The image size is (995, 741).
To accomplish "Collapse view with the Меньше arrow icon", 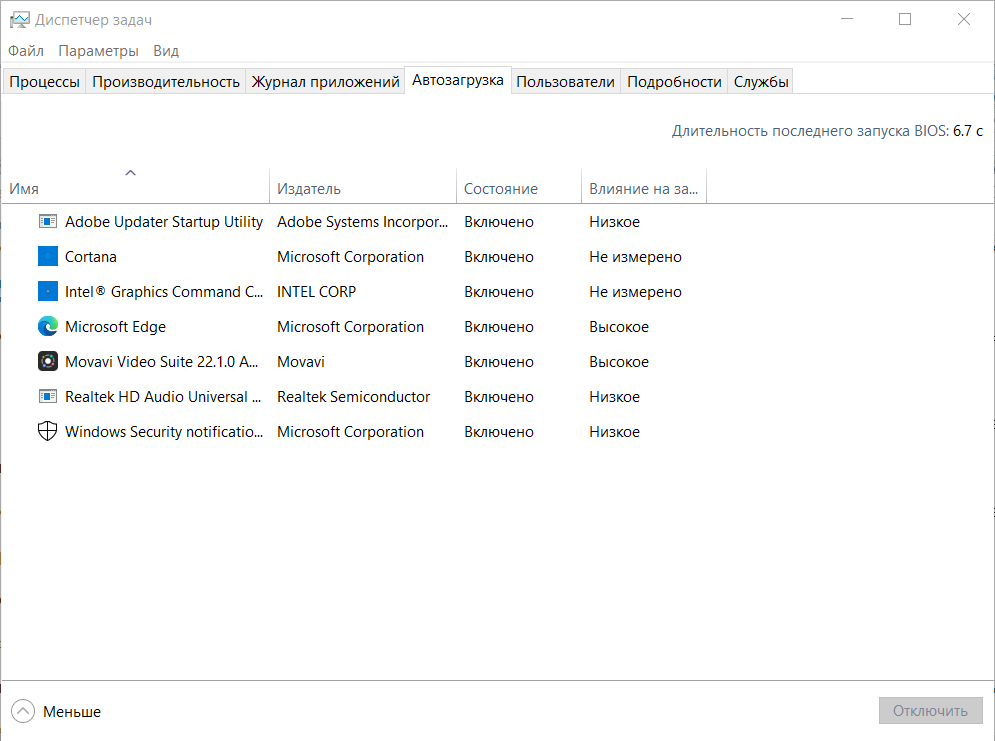I will coord(23,711).
